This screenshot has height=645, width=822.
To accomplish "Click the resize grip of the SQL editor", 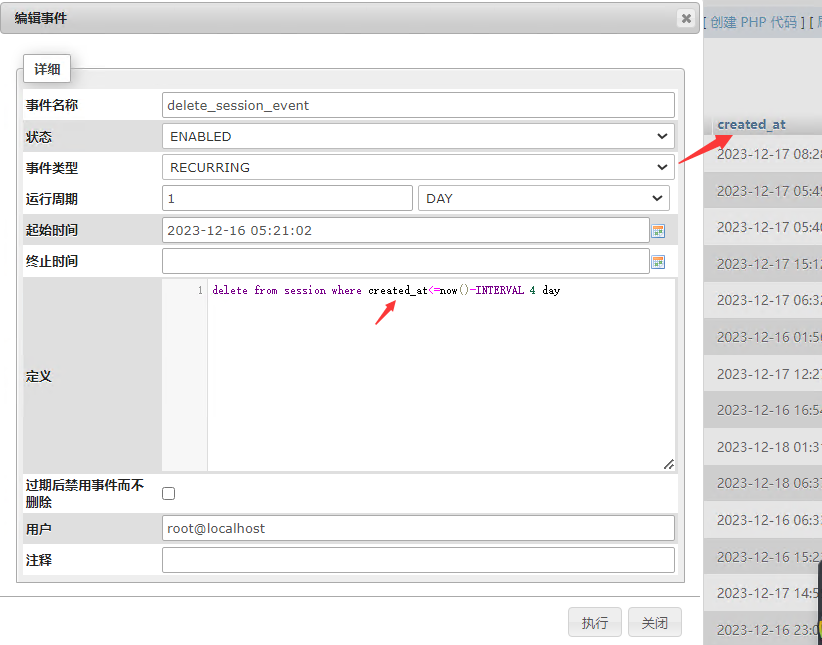I will [669, 463].
